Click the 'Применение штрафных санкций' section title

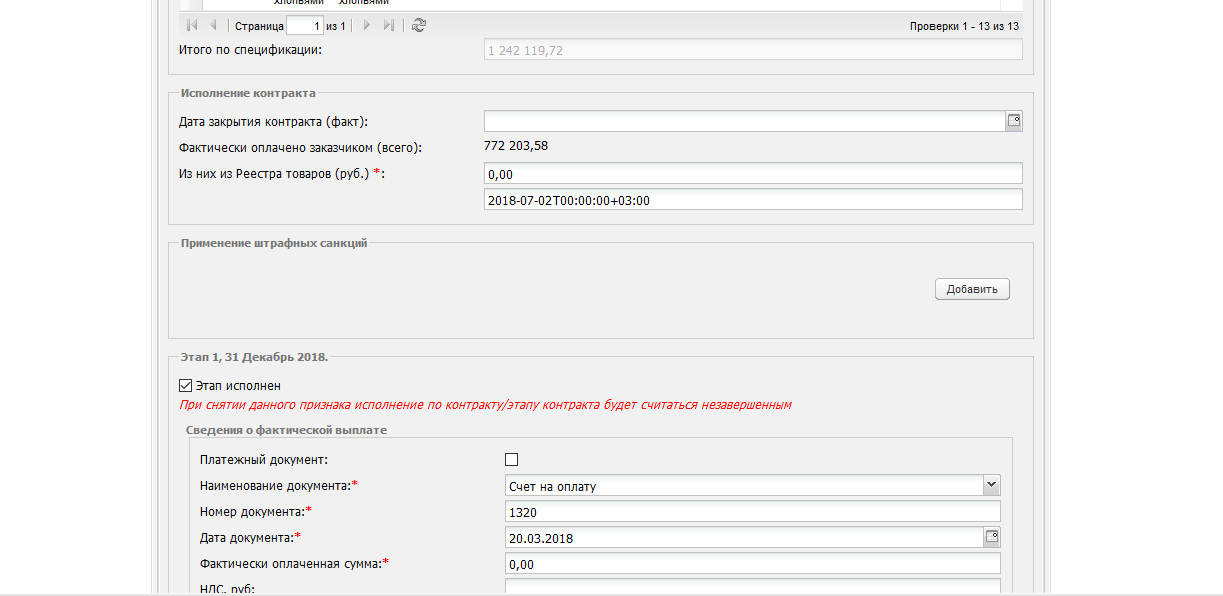coord(274,243)
